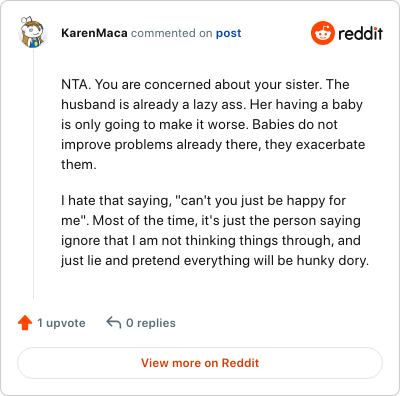Select the "0 replies" count label

(151, 323)
